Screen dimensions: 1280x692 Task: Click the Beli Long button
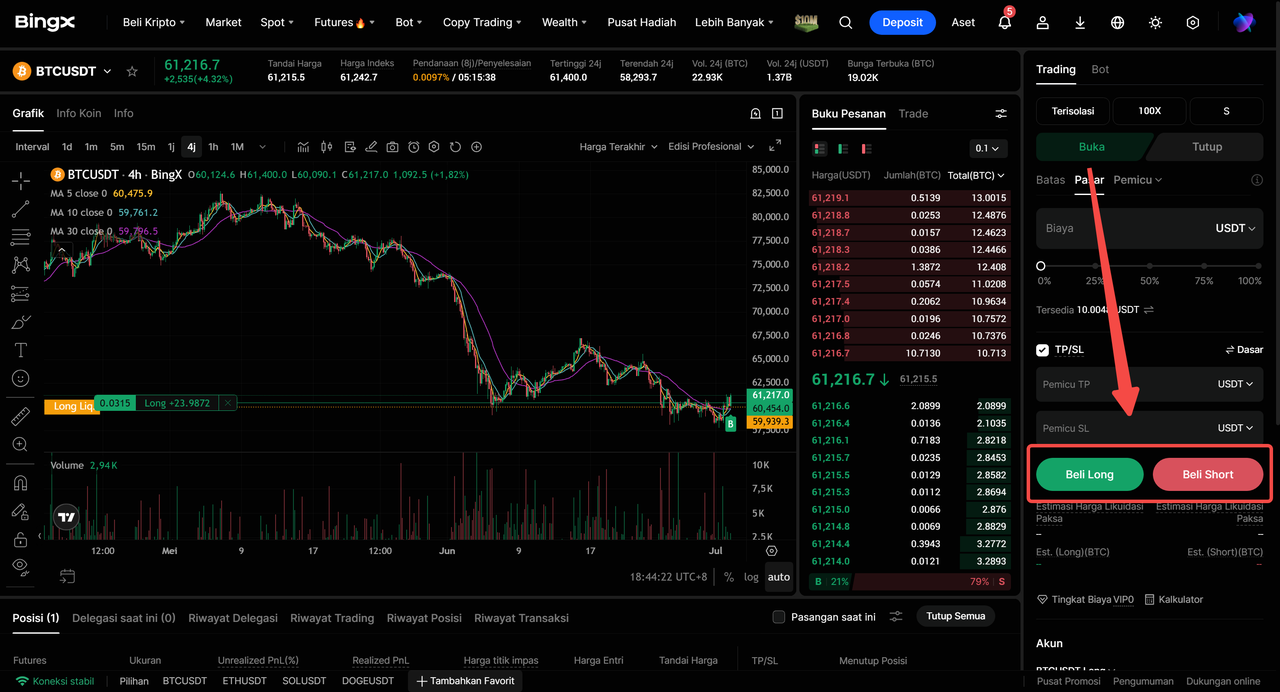coord(1090,475)
